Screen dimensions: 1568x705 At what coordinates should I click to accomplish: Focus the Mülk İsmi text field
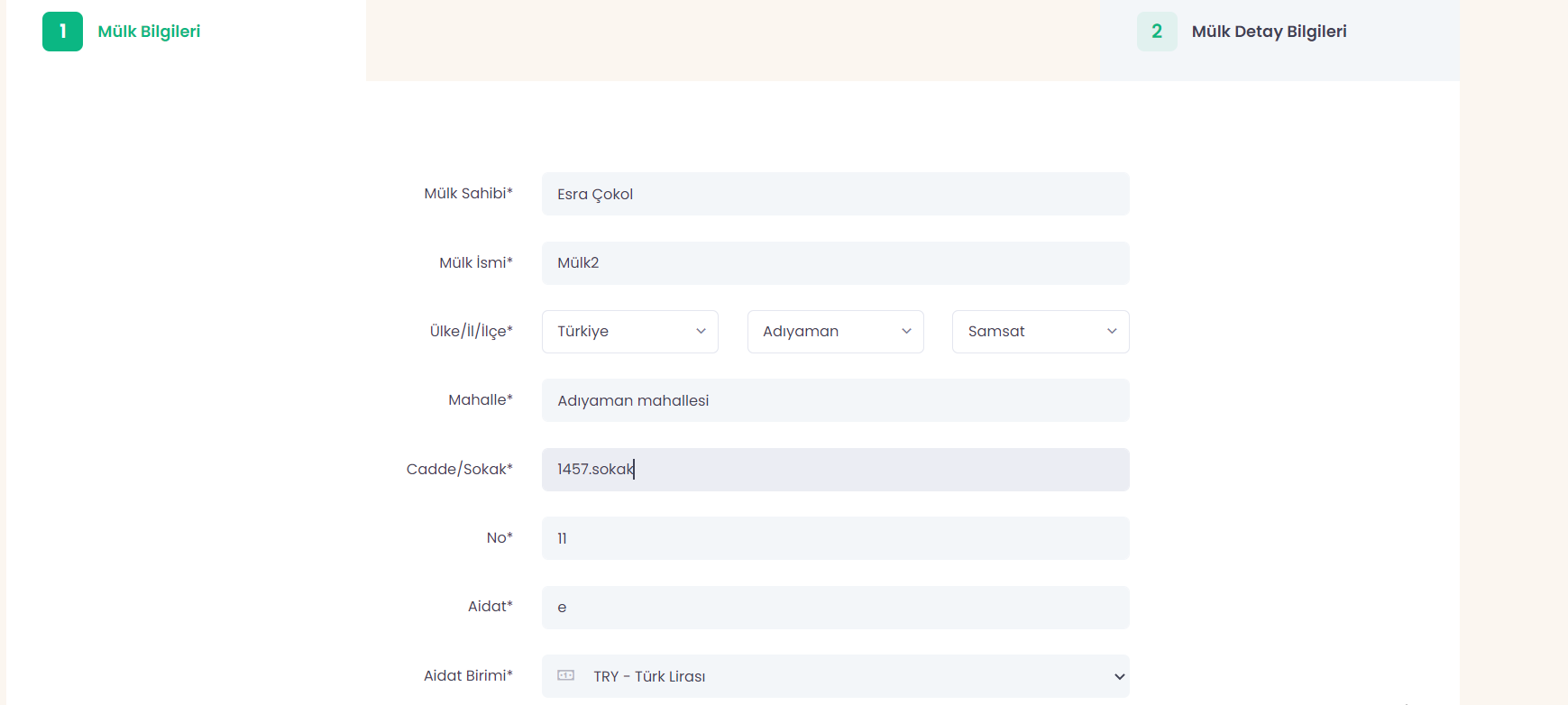(x=835, y=263)
